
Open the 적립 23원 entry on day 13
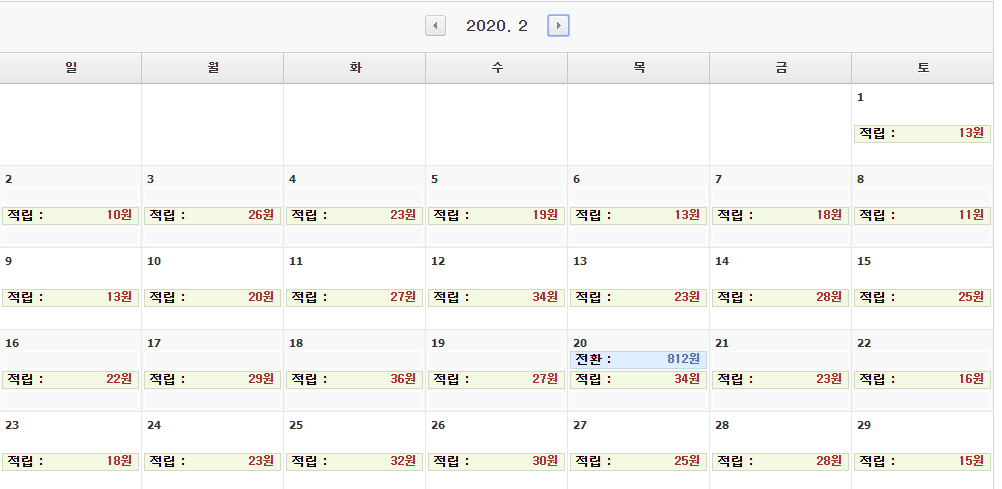point(638,297)
